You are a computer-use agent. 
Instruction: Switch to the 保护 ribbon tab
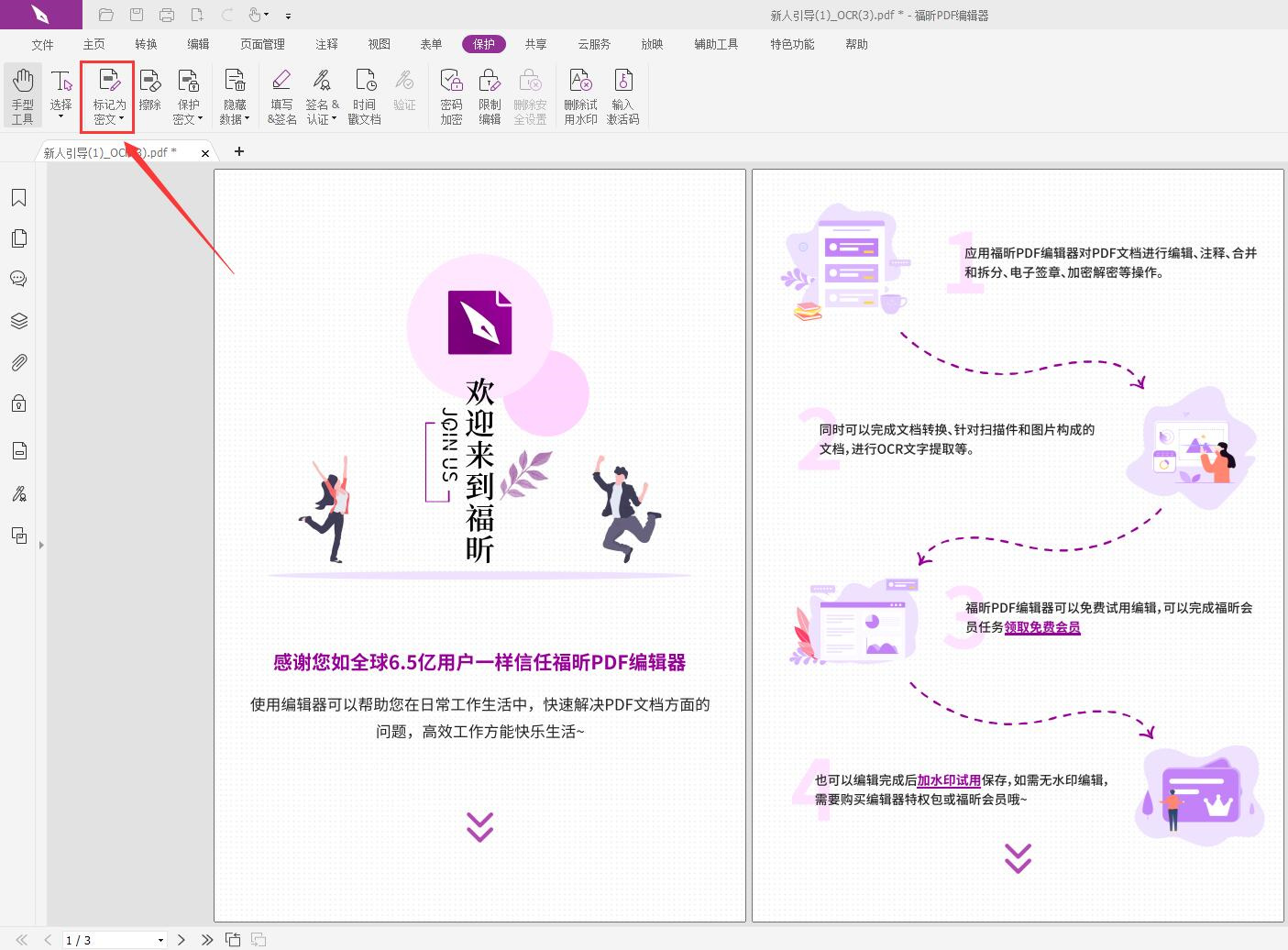click(x=483, y=43)
